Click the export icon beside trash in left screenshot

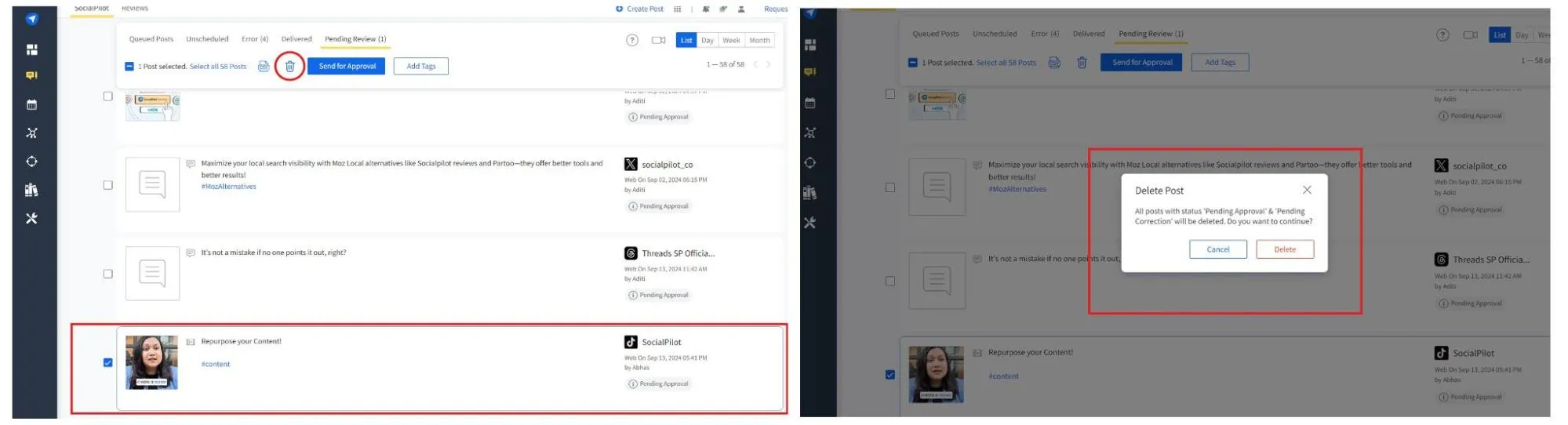(264, 67)
